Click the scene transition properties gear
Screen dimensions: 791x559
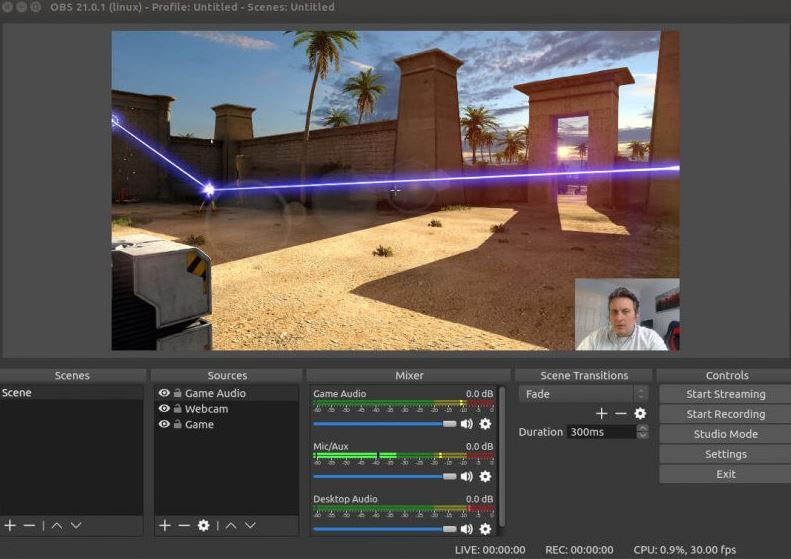(640, 413)
